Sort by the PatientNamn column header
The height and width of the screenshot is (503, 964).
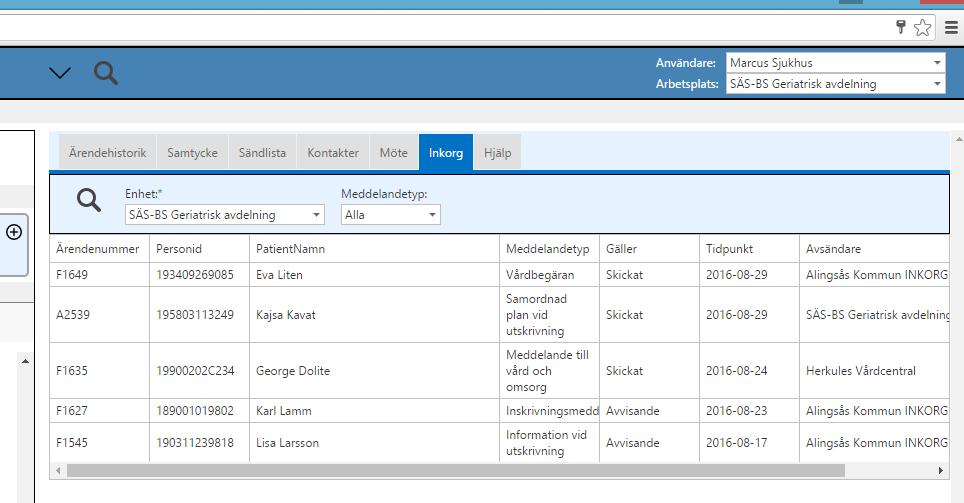374,249
